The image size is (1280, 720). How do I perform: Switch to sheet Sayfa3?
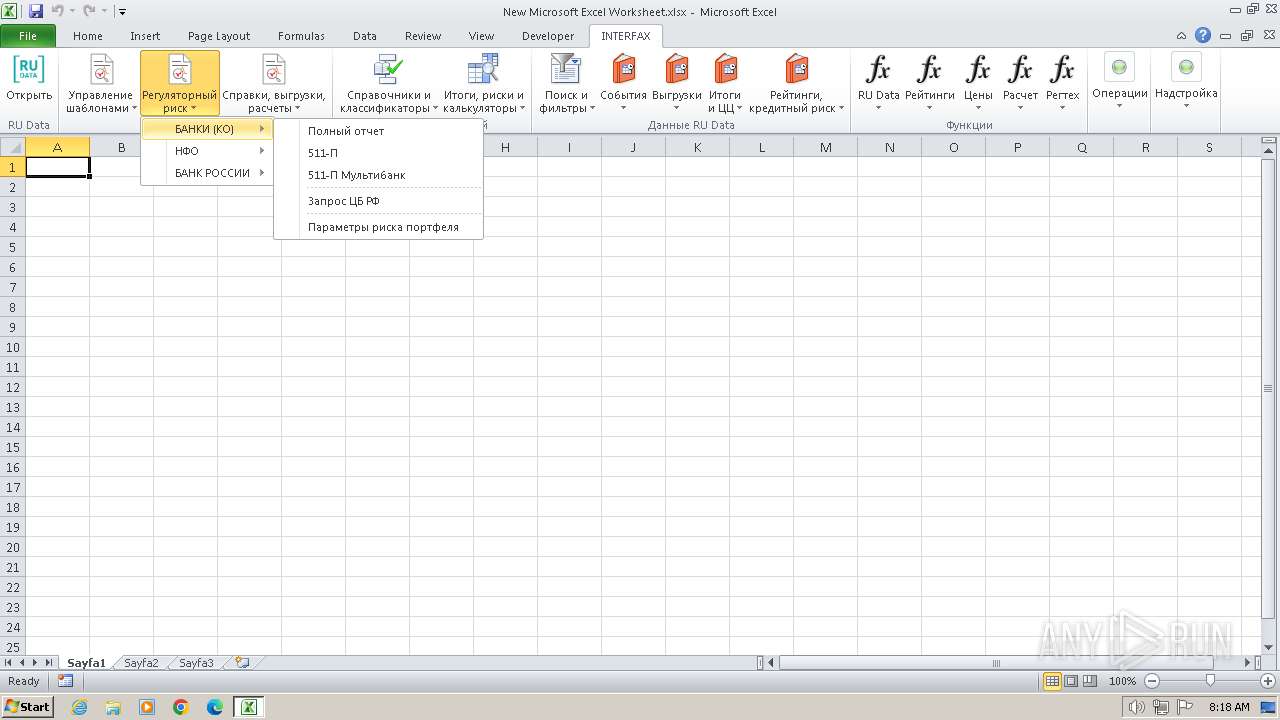pos(196,663)
